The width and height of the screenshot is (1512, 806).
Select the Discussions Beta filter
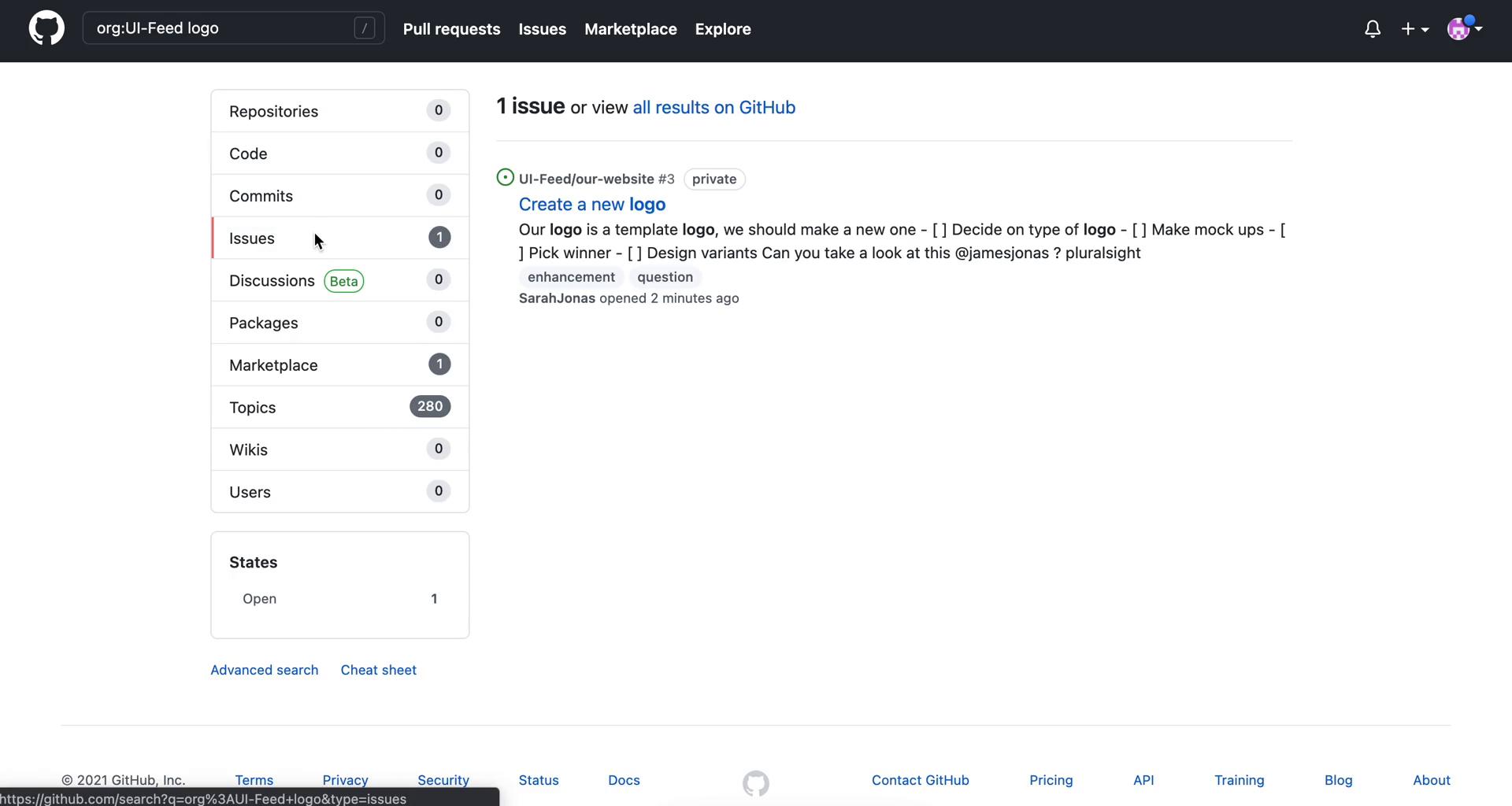340,281
